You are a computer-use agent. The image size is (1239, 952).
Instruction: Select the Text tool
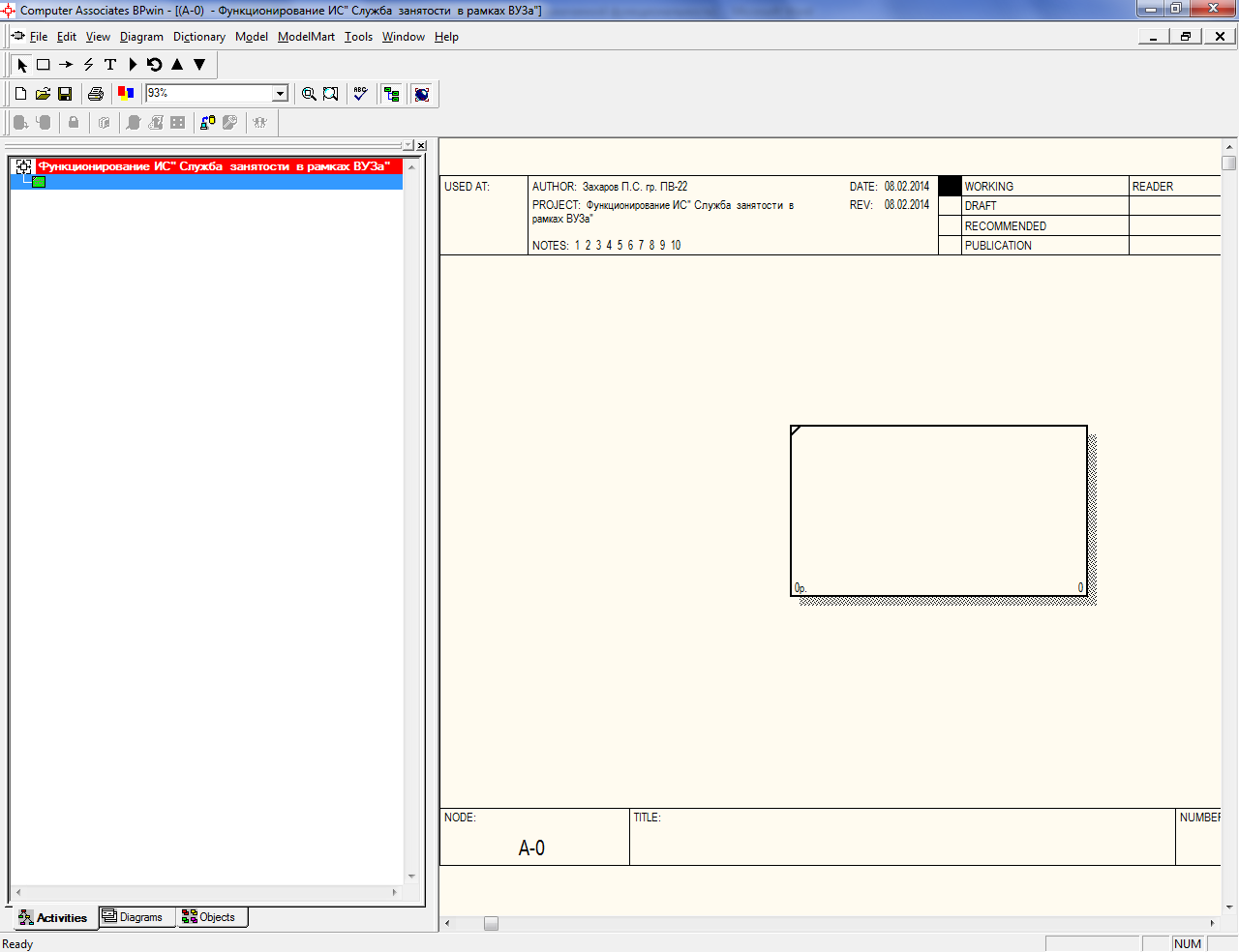click(110, 65)
